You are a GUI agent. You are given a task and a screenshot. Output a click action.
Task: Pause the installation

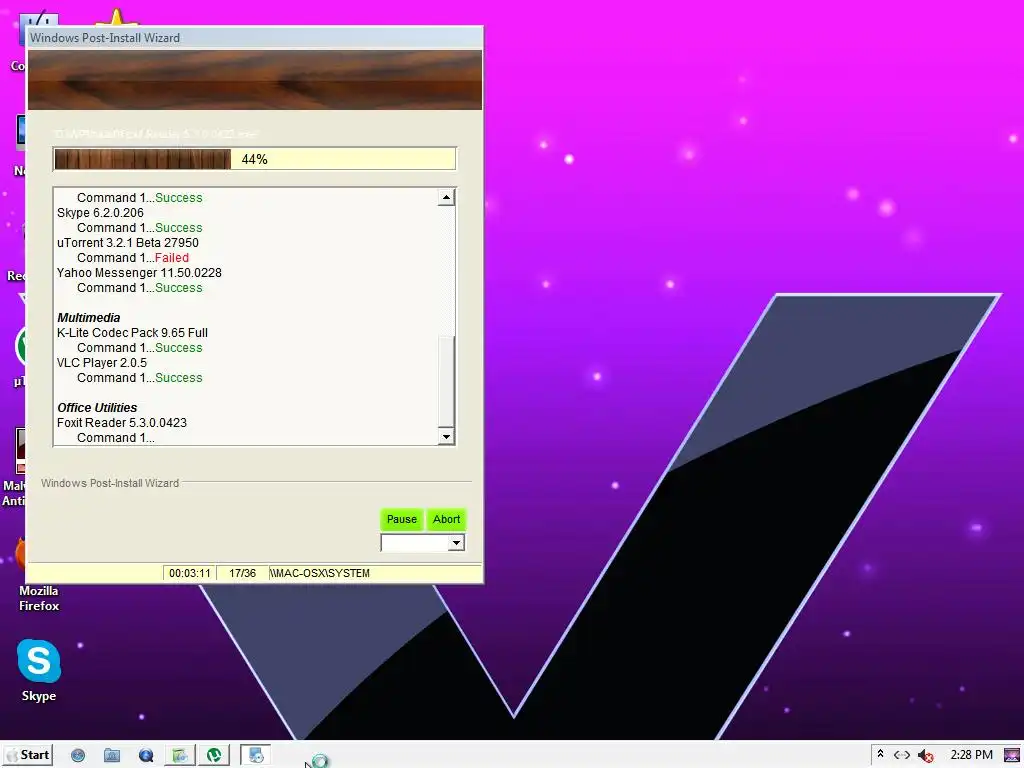click(402, 519)
